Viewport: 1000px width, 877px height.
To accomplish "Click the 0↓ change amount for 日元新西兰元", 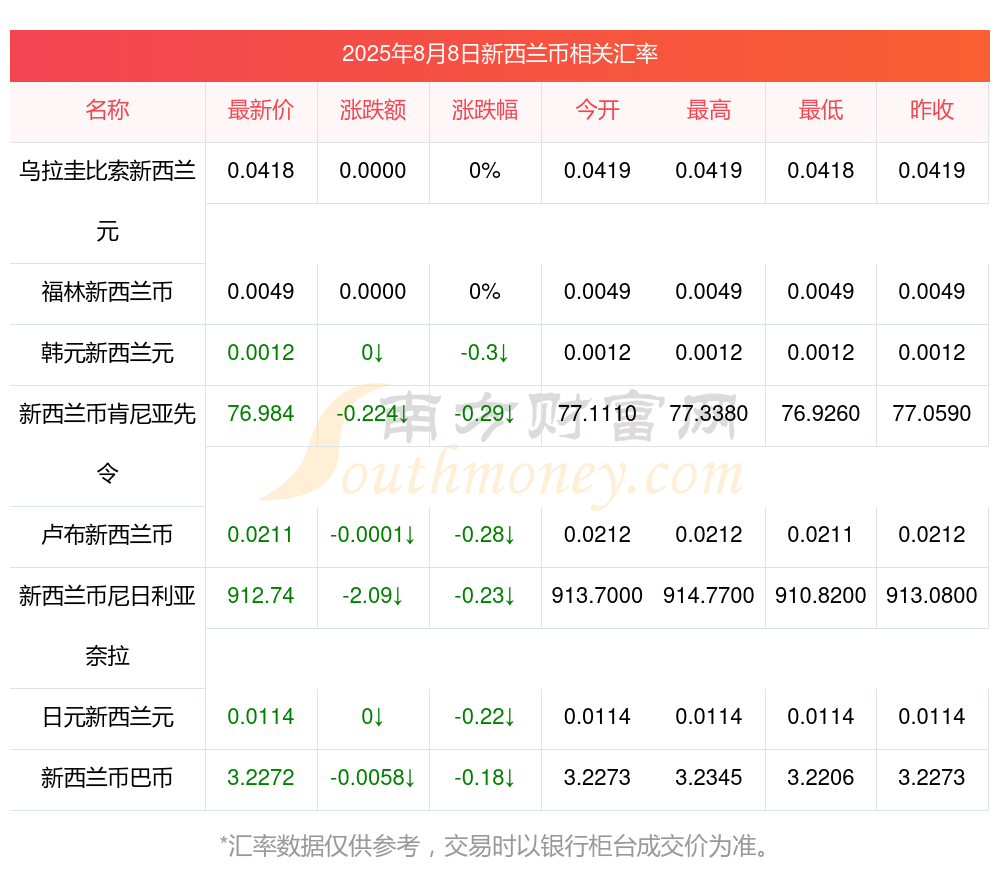I will (372, 716).
